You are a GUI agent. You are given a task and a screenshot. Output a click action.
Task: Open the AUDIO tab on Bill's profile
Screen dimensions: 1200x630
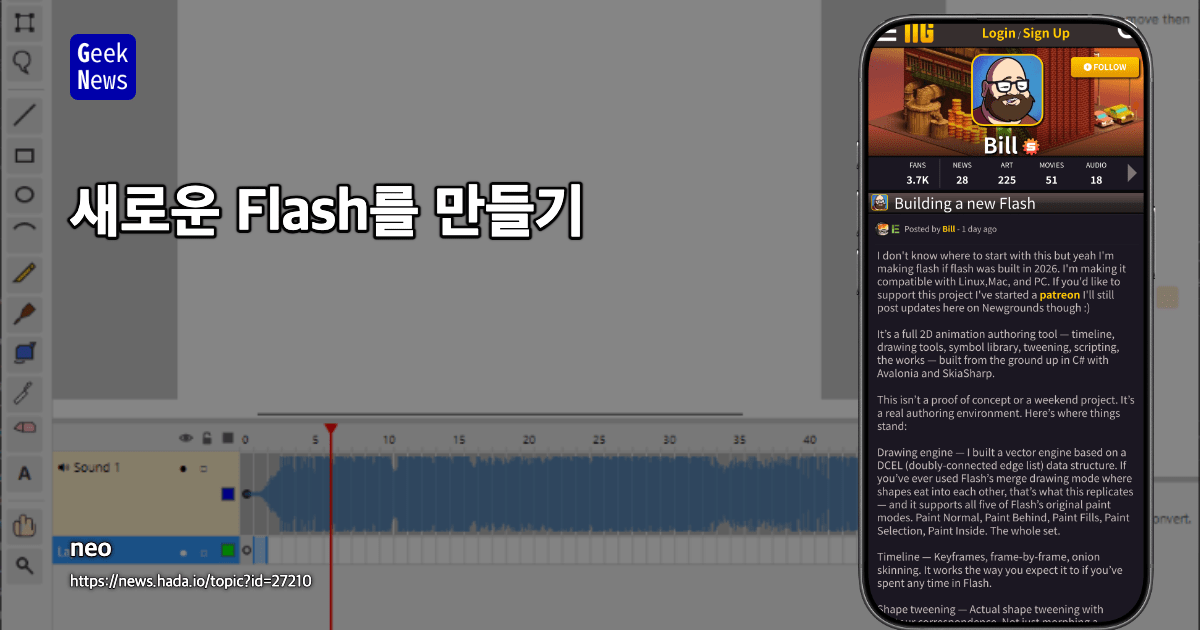(1096, 172)
